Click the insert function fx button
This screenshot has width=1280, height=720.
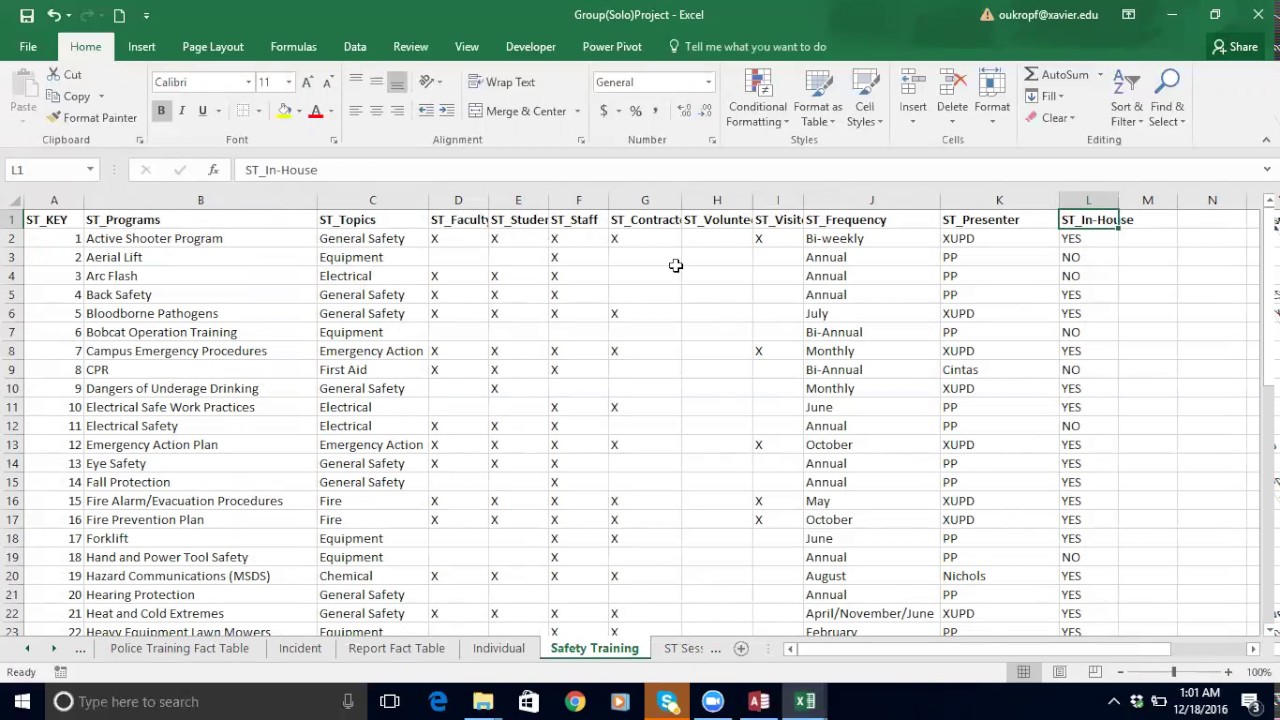tap(213, 170)
